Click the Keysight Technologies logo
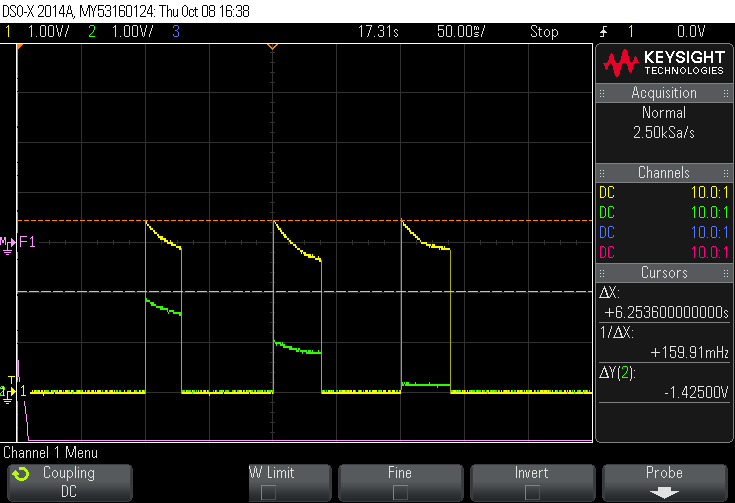The height and width of the screenshot is (503, 735). (x=664, y=63)
